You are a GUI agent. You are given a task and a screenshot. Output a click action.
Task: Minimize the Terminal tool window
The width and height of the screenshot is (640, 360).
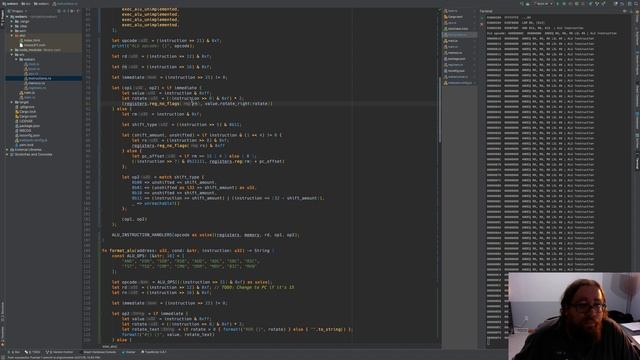coord(631,11)
